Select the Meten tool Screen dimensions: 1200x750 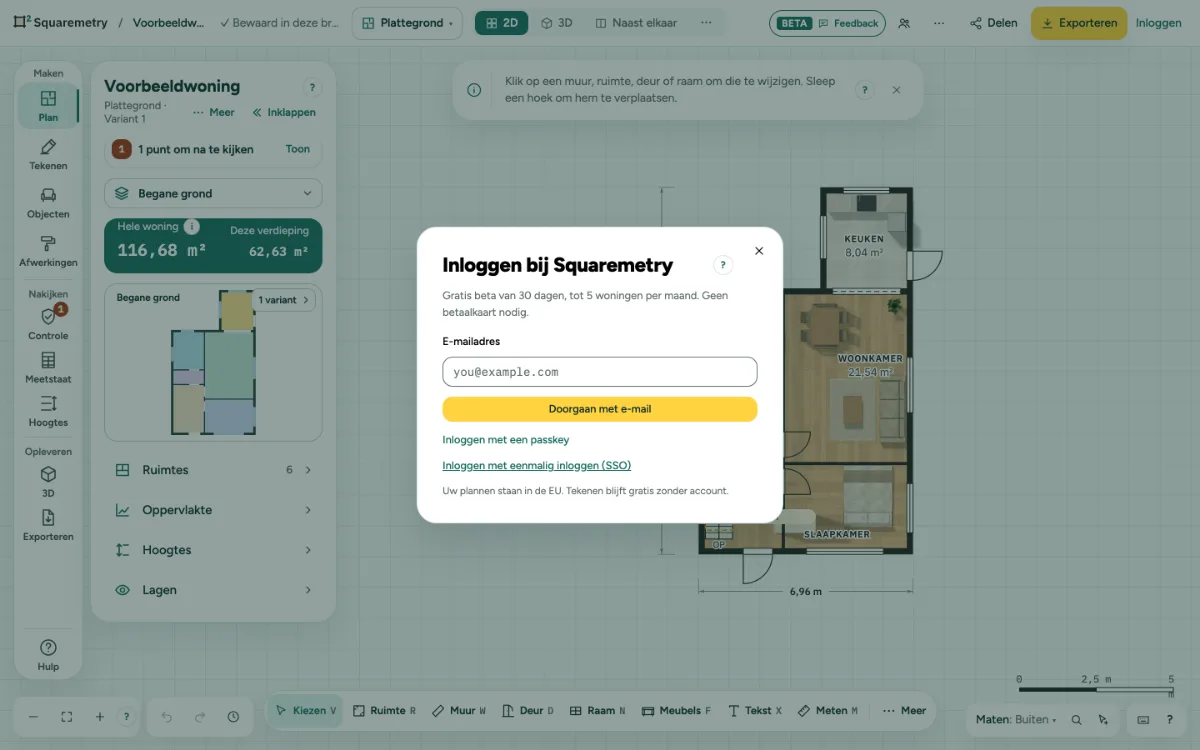pyautogui.click(x=828, y=711)
